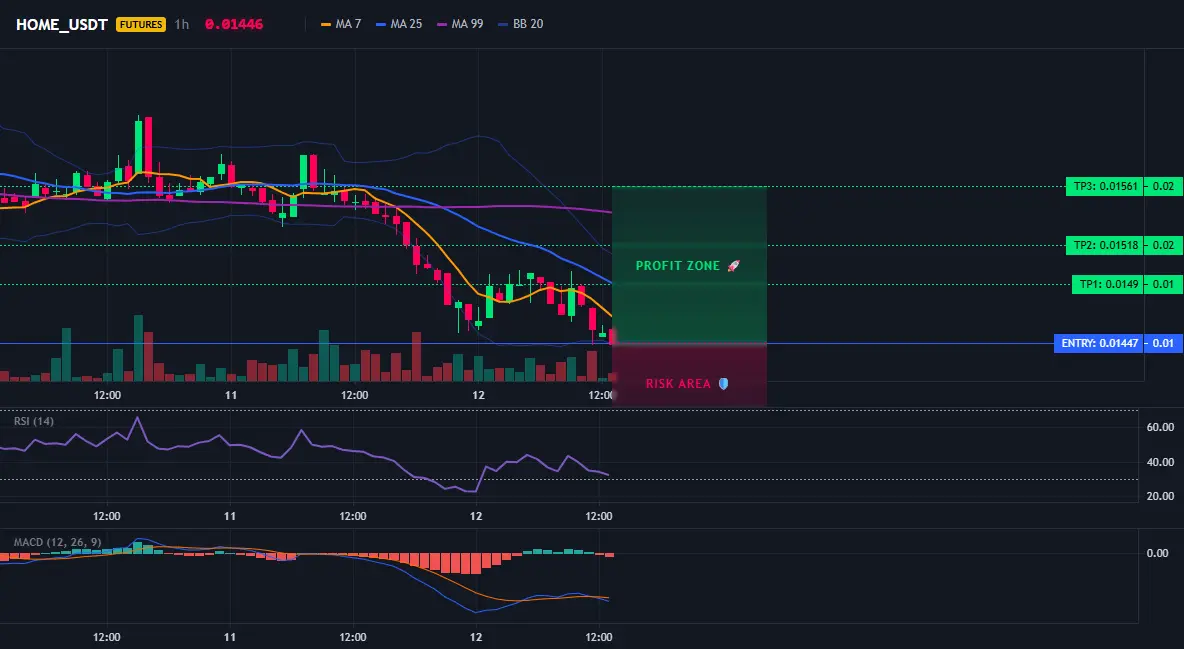The image size is (1184, 649).
Task: Click the PROFIT ZONE text
Action: (678, 266)
